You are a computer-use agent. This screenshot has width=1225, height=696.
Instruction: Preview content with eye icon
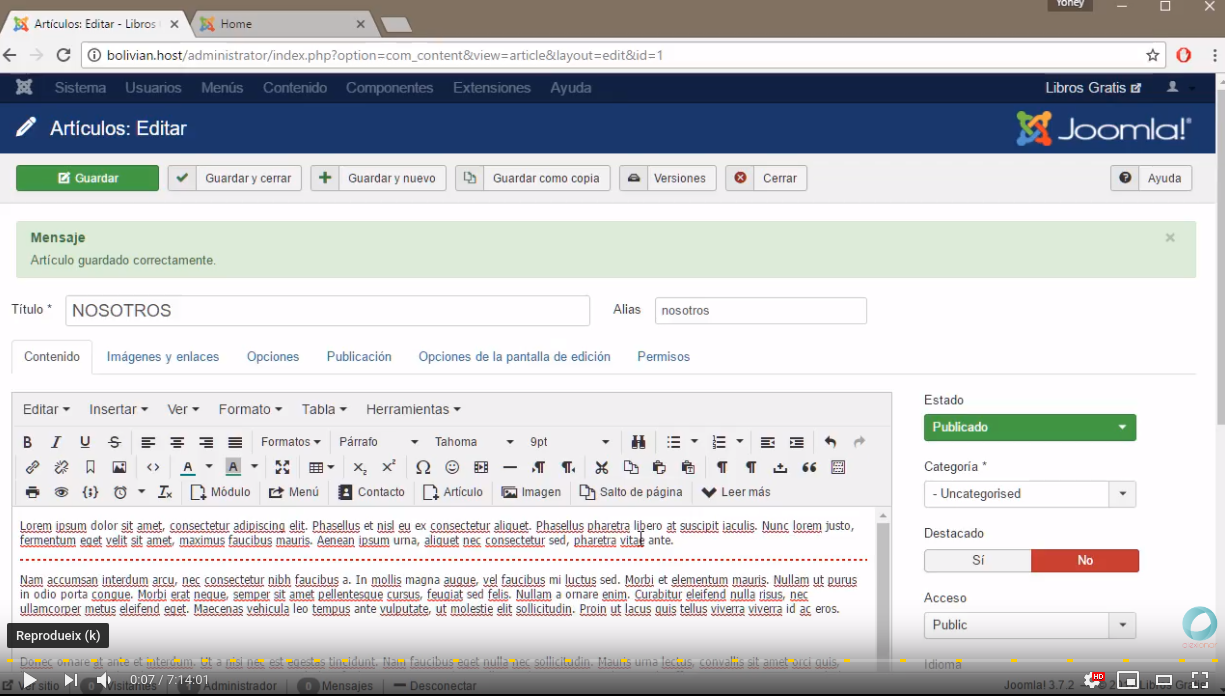pos(61,492)
